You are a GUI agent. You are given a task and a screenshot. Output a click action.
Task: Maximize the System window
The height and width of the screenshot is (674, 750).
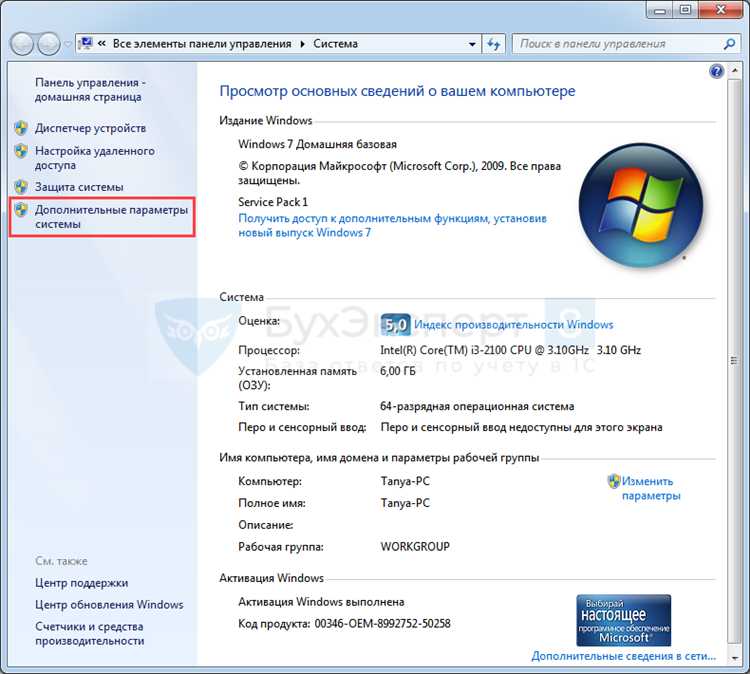click(x=686, y=10)
